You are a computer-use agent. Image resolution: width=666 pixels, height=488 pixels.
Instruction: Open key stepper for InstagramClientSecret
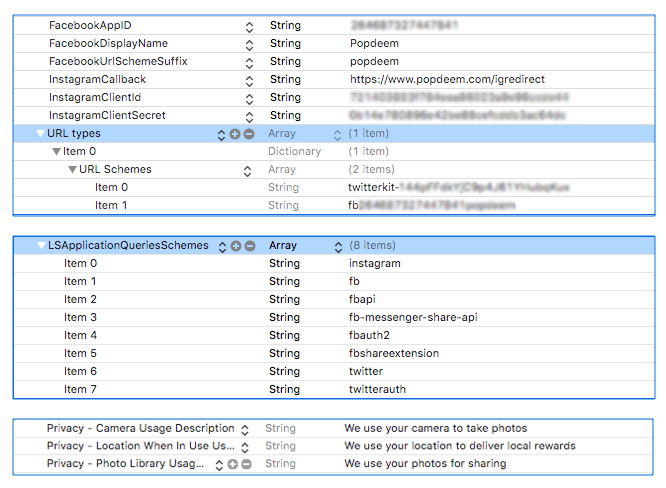click(249, 117)
